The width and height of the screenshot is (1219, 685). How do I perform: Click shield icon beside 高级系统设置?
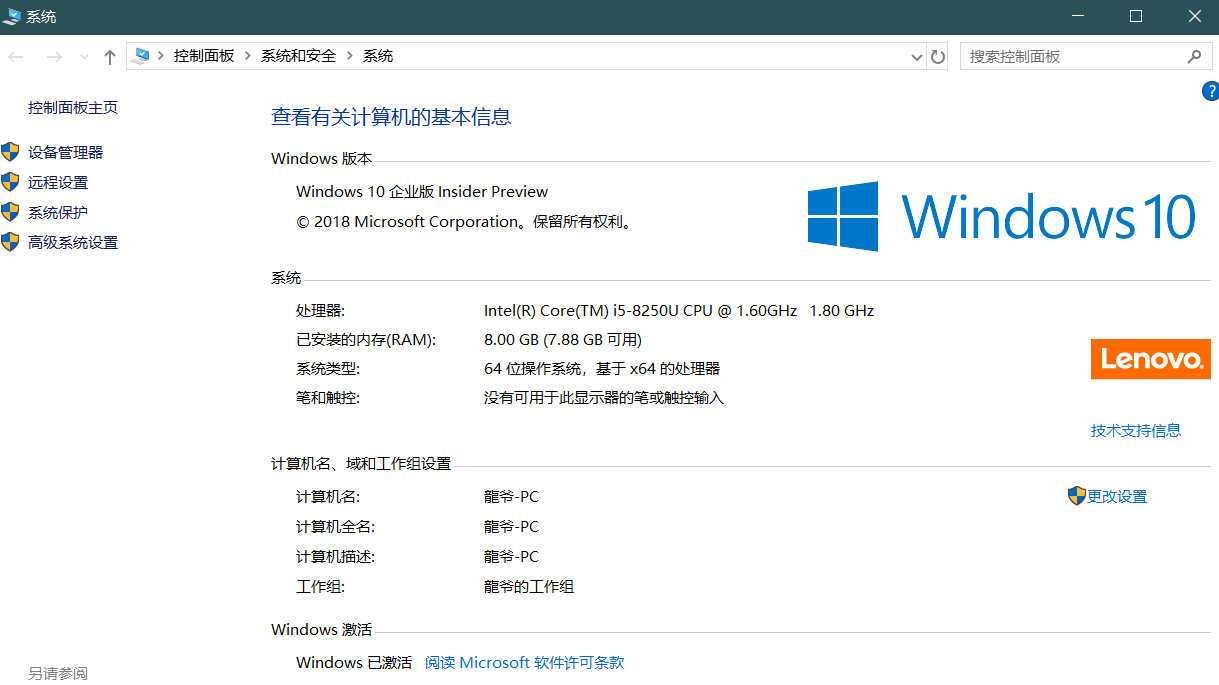tap(10, 242)
